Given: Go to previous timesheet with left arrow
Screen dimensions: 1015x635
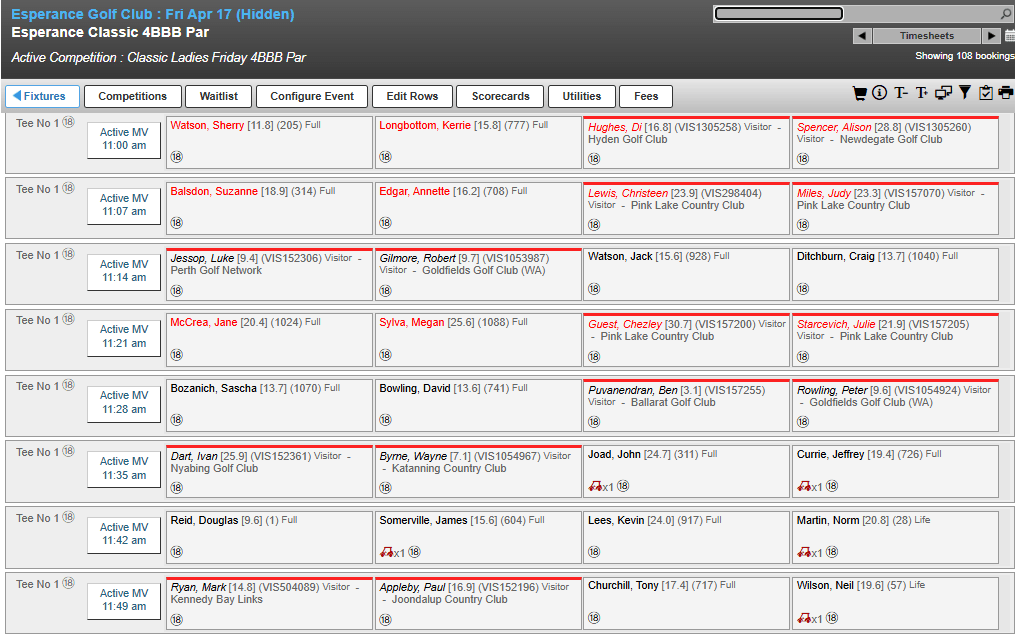Looking at the screenshot, I should click(x=862, y=36).
